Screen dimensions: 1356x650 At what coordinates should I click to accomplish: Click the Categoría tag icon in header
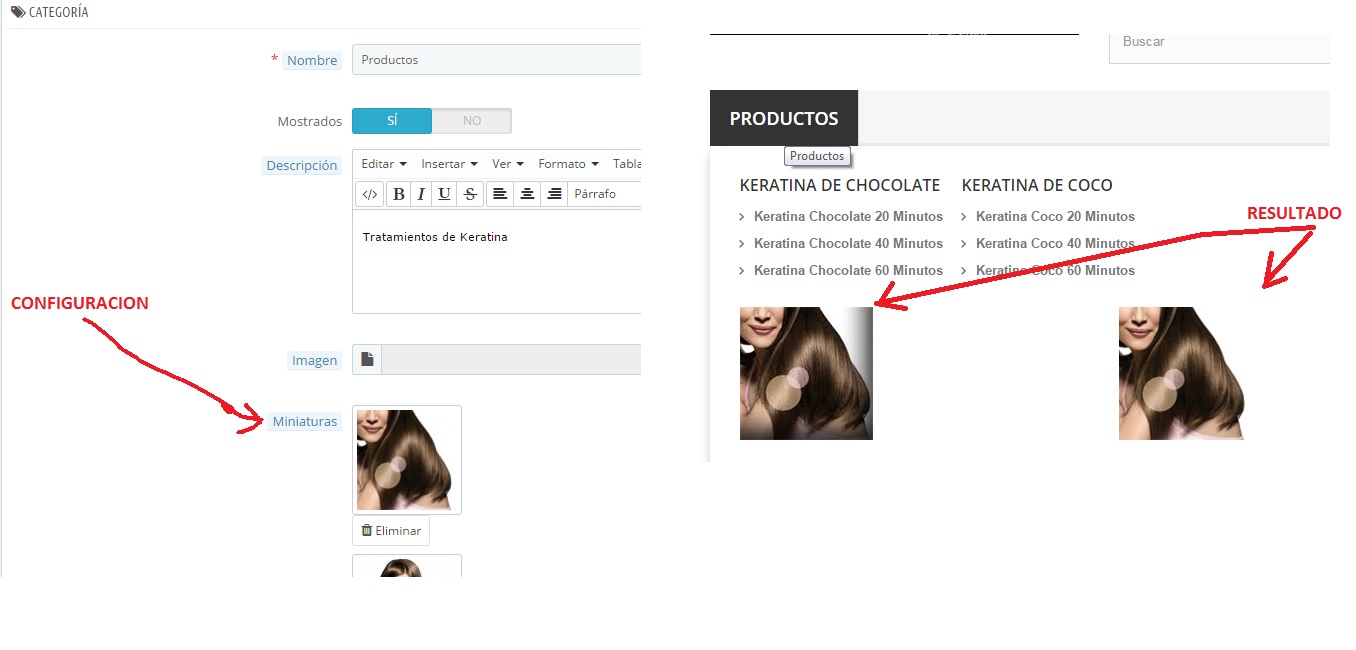tap(18, 12)
